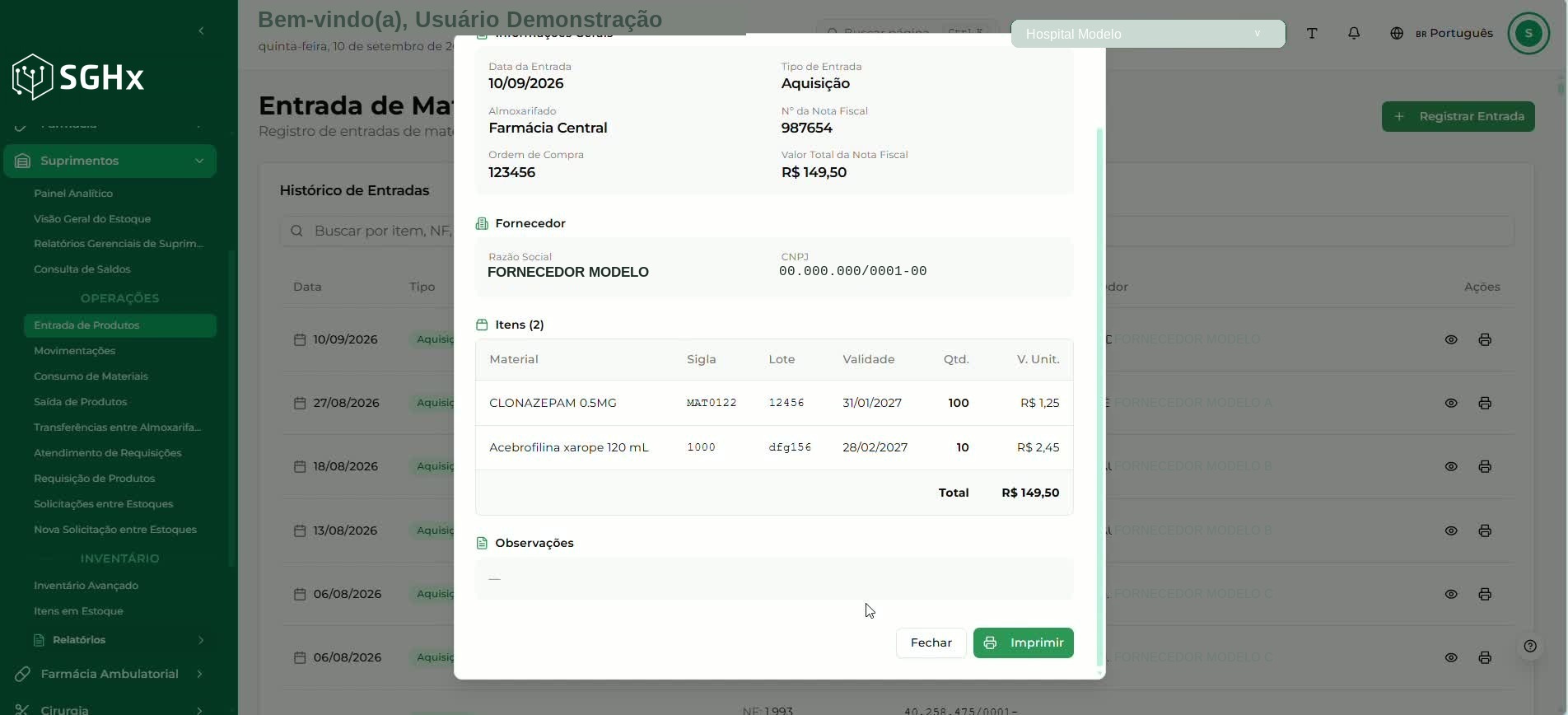Print the 13/08/2026 entry row
The width and height of the screenshot is (1568, 715).
point(1485,530)
